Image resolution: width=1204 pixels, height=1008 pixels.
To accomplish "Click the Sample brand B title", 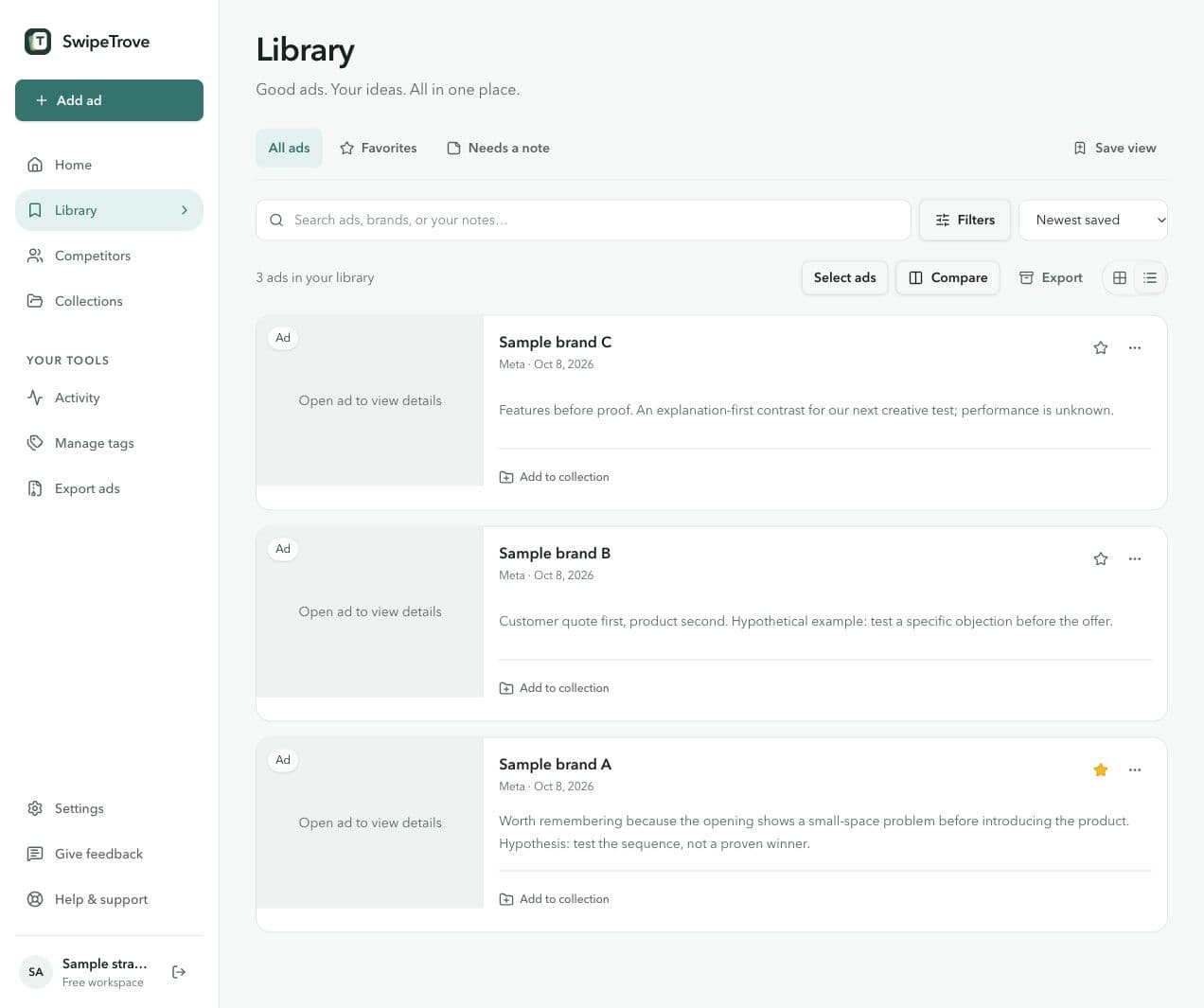I will click(x=555, y=553).
